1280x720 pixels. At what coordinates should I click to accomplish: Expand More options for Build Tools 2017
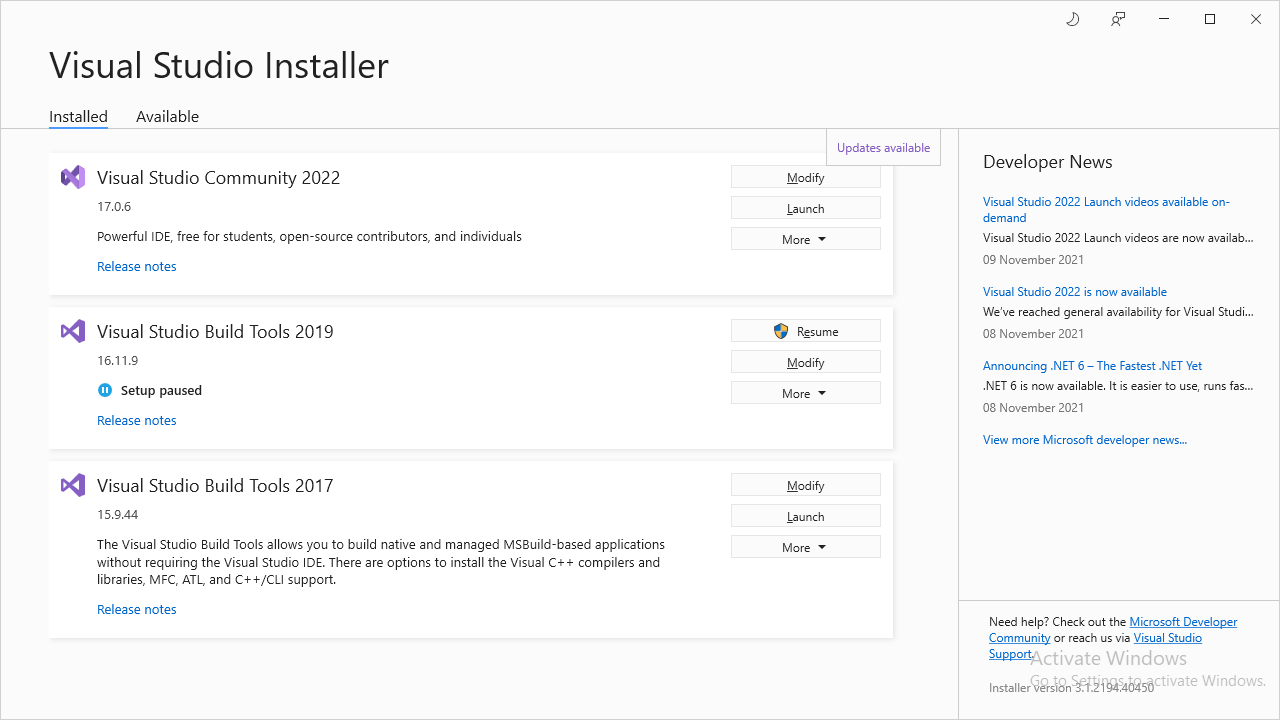click(805, 546)
